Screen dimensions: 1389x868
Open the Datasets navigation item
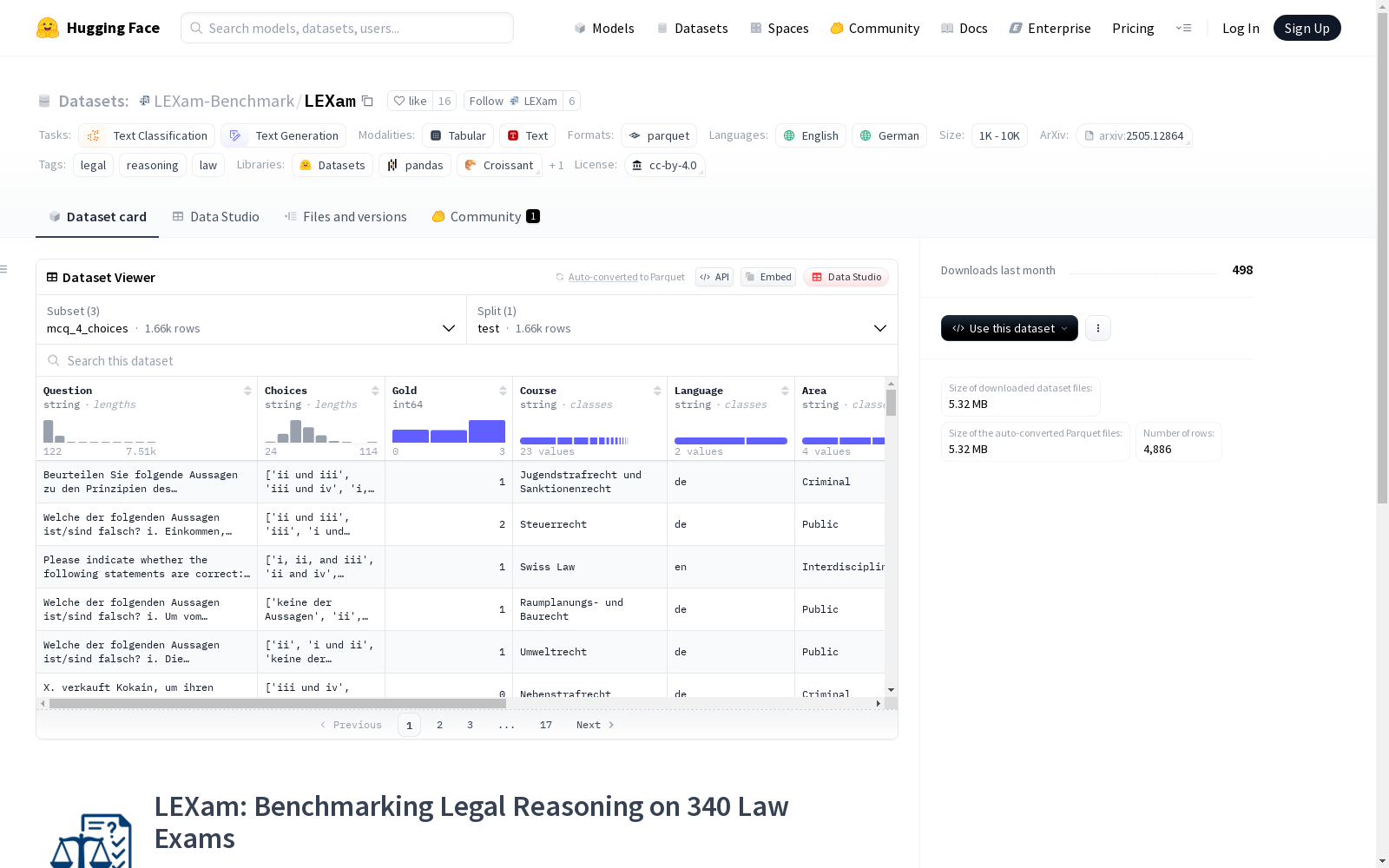point(692,28)
